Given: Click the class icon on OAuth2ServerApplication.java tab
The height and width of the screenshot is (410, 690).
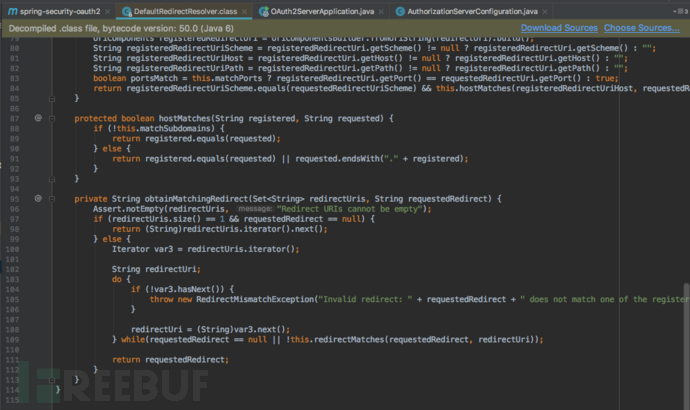Looking at the screenshot, I should [264, 11].
